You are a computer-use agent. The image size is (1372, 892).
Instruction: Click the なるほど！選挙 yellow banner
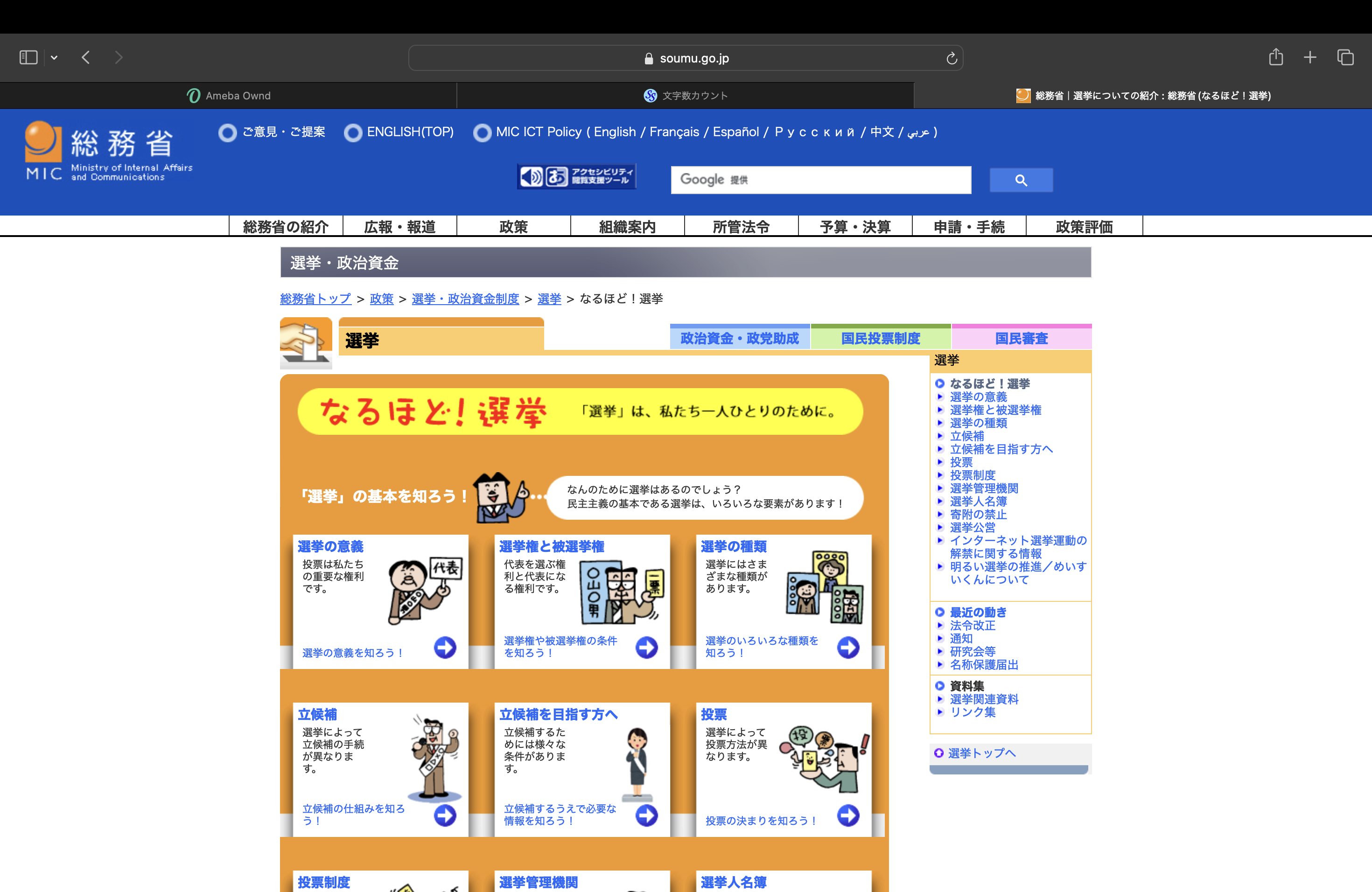point(580,411)
